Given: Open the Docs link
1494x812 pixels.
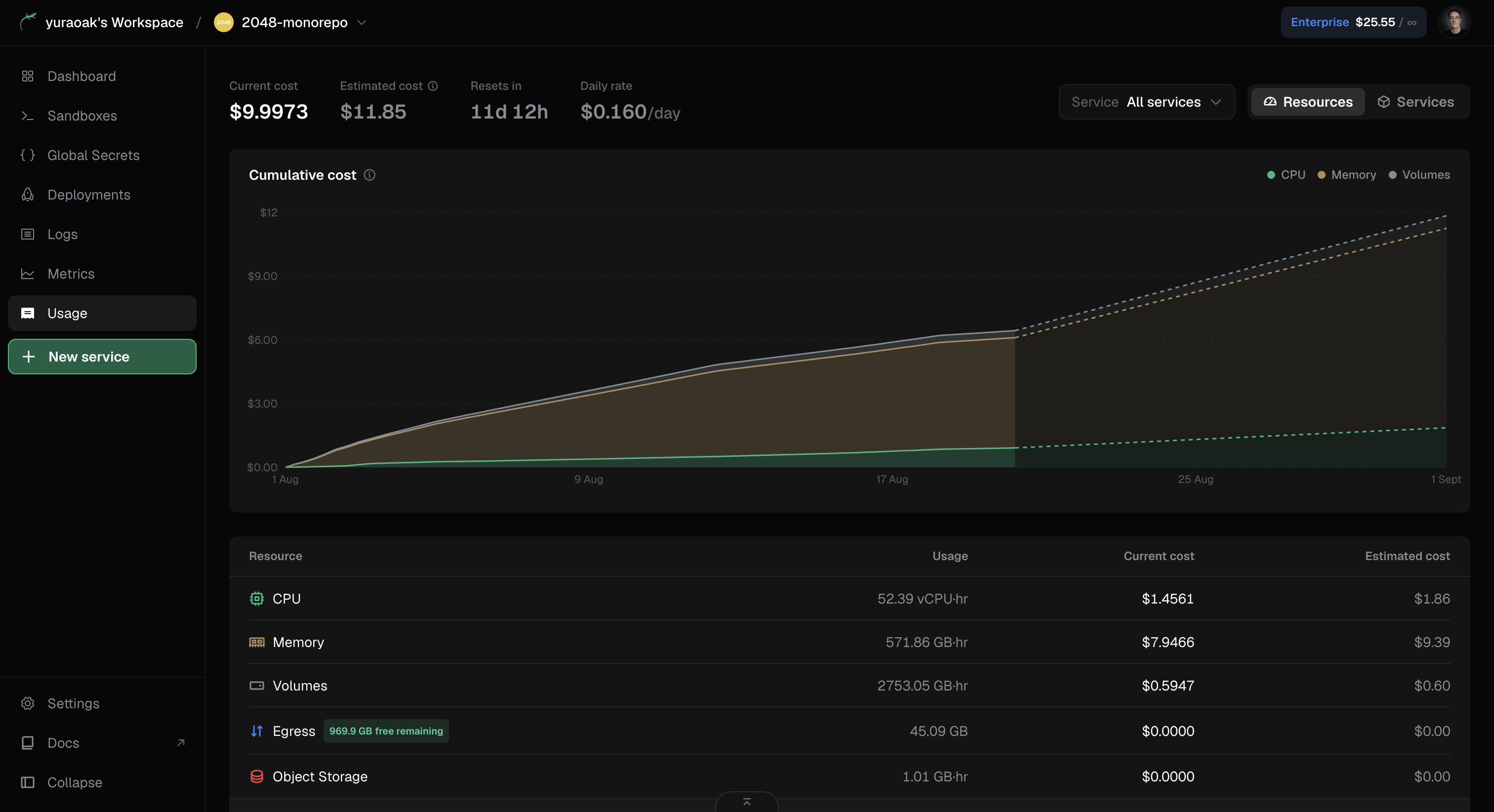Looking at the screenshot, I should 102,742.
